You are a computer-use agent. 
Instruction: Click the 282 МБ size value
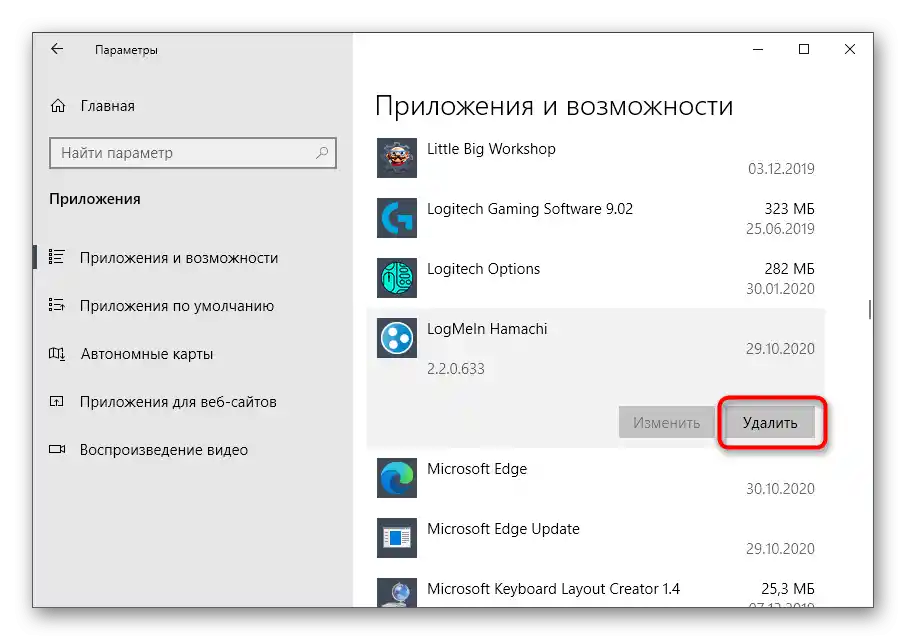pyautogui.click(x=789, y=269)
